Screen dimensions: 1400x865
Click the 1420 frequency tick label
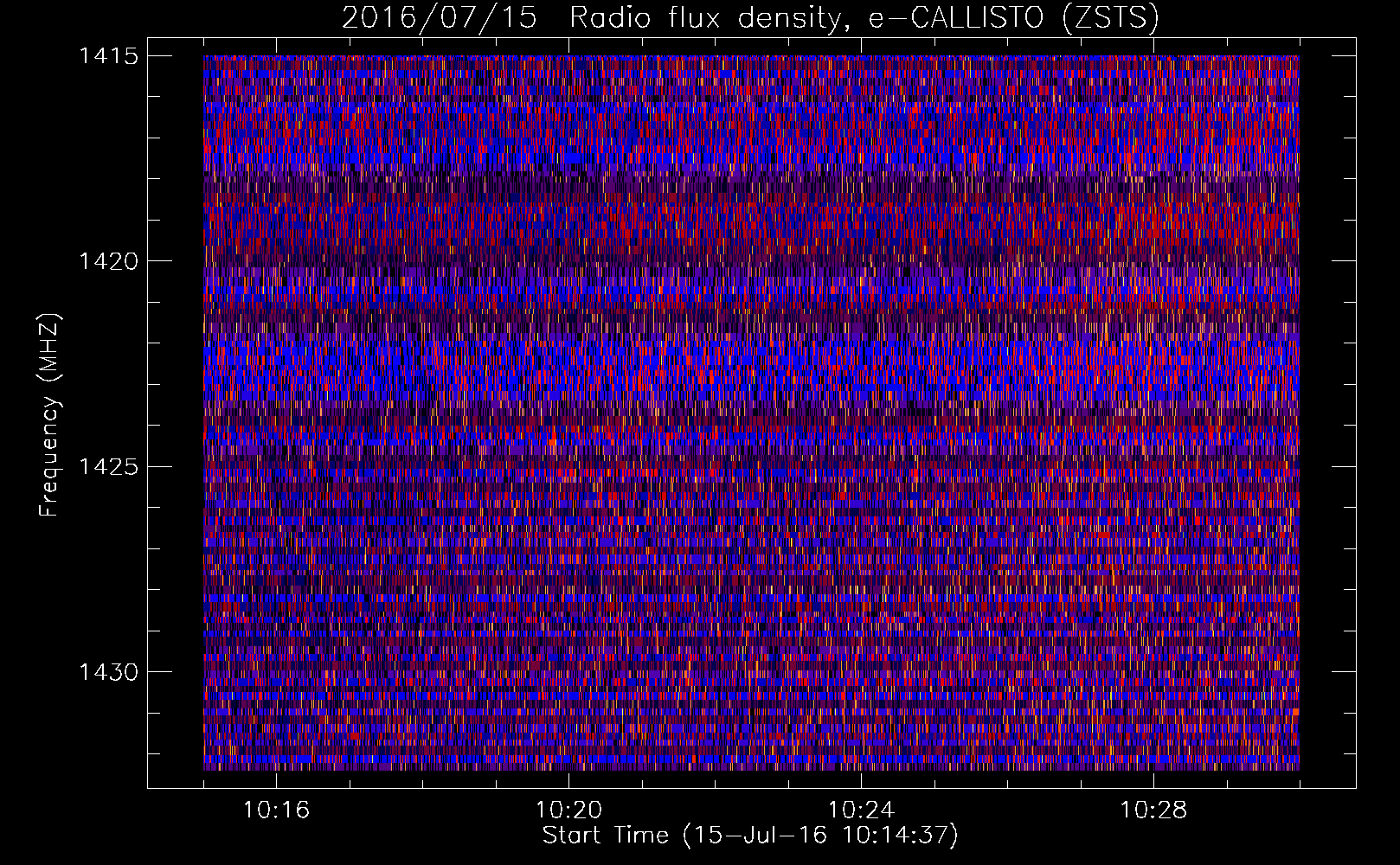(108, 261)
